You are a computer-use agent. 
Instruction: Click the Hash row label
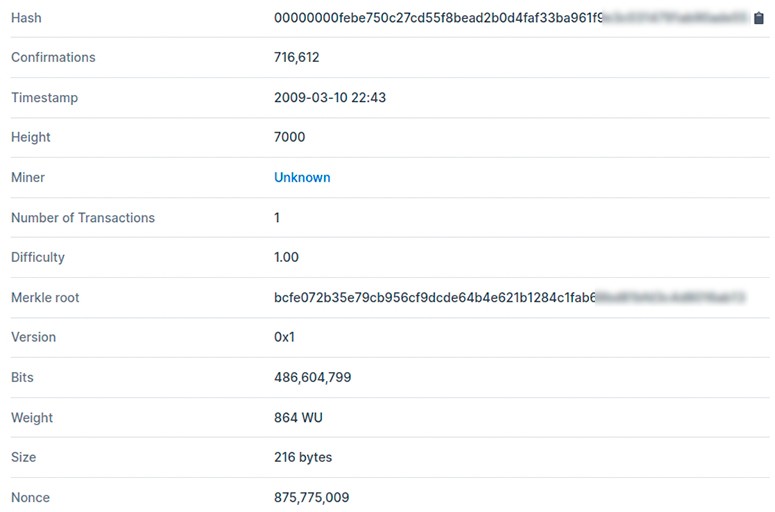(26, 18)
